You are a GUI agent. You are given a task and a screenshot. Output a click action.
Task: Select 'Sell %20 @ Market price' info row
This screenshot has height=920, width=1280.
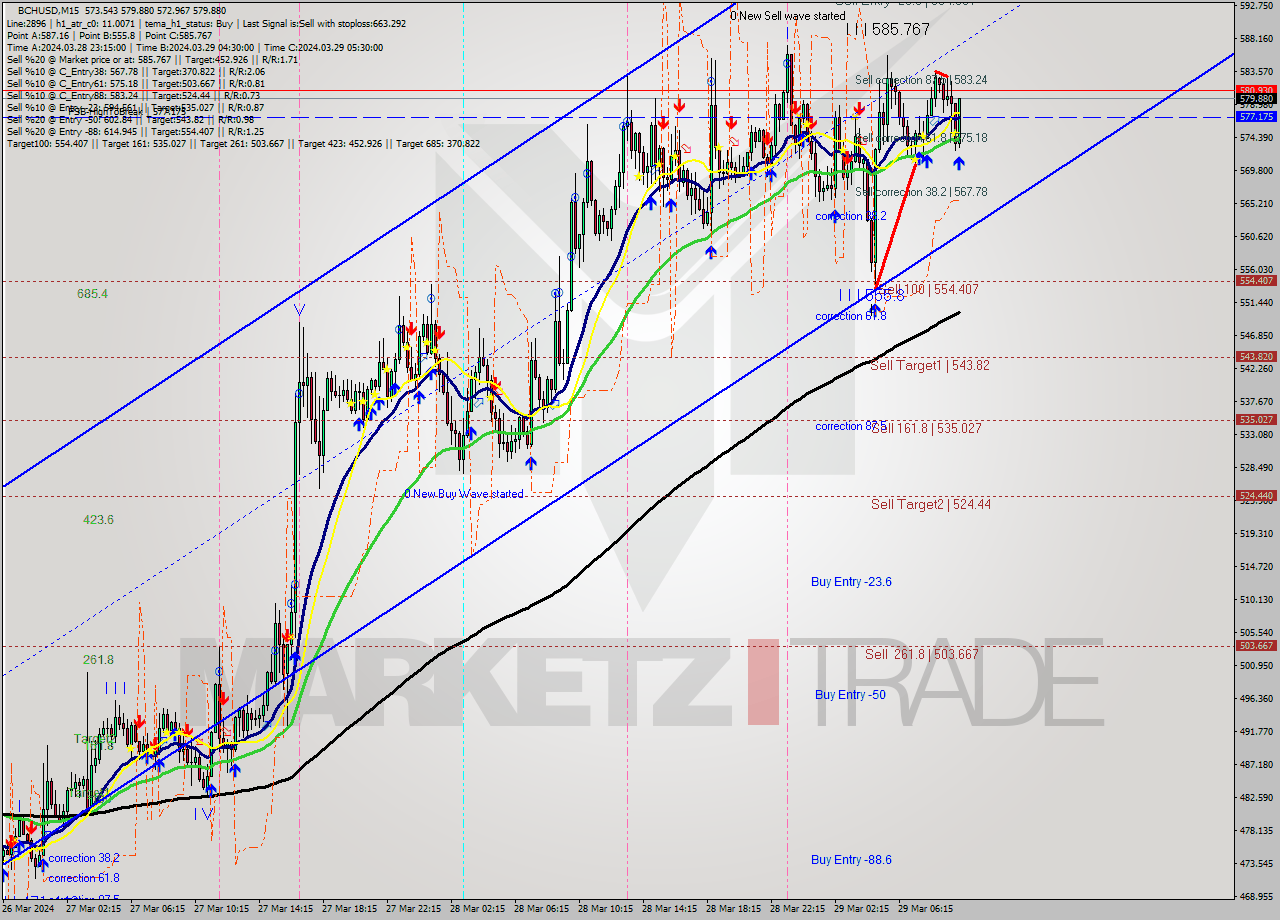150,59
